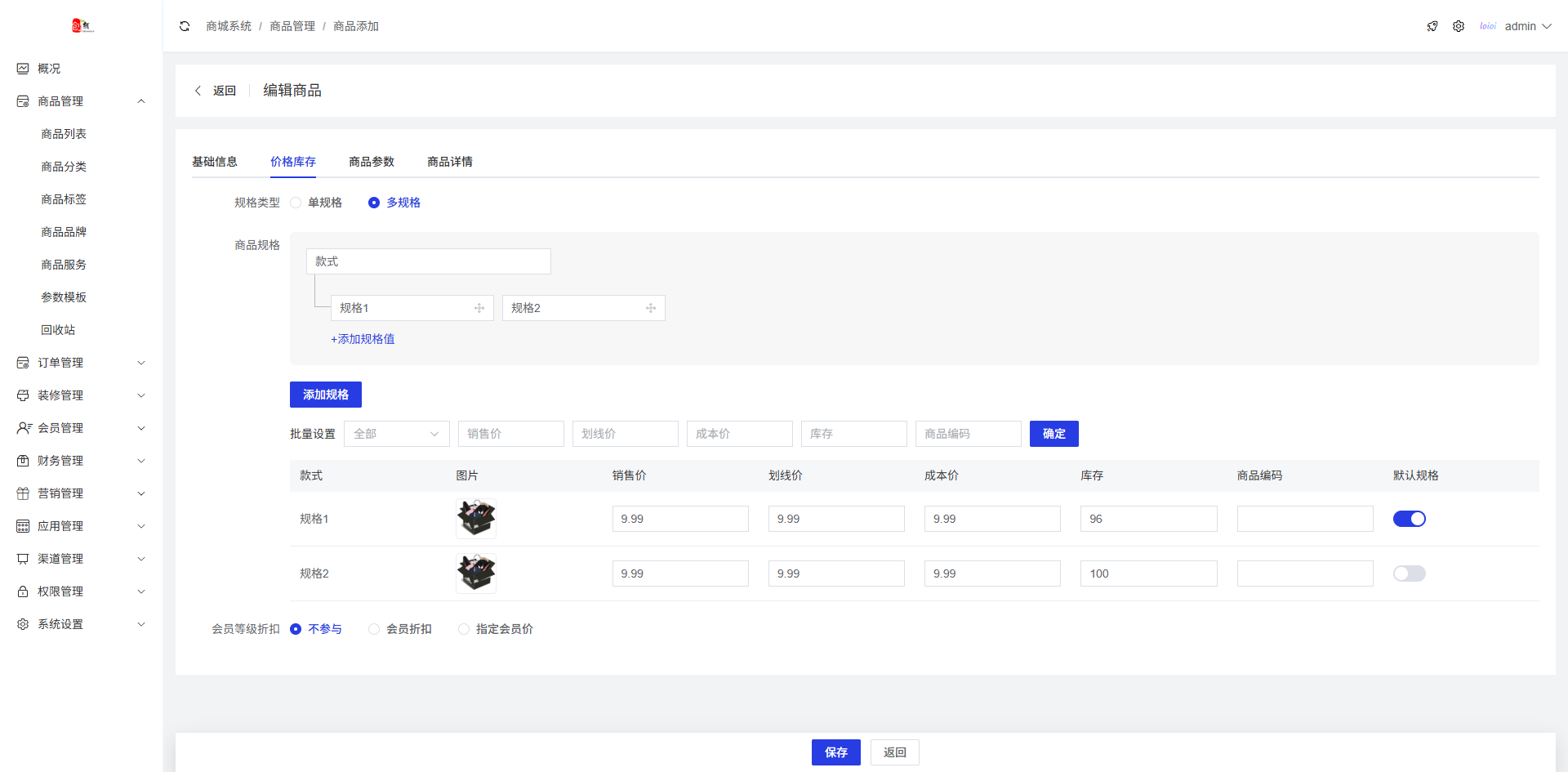Click the site logo in sidebar
This screenshot has height=772, width=1568.
click(x=82, y=25)
